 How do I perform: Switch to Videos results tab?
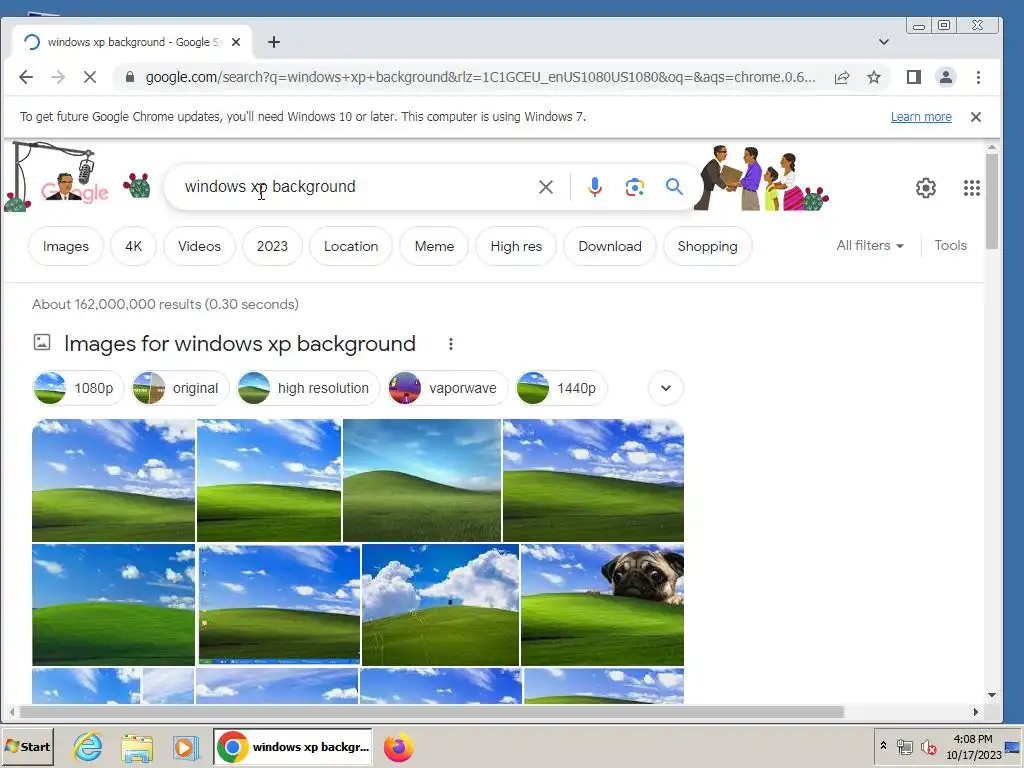pyautogui.click(x=199, y=246)
